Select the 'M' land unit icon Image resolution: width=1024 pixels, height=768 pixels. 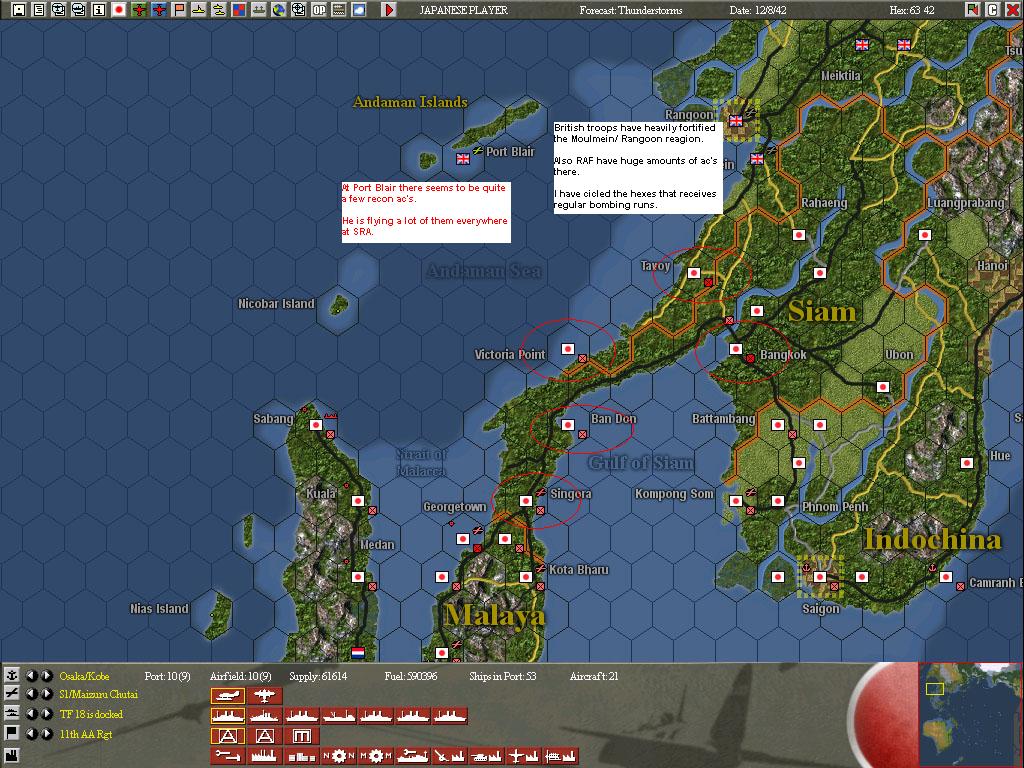pos(301,736)
